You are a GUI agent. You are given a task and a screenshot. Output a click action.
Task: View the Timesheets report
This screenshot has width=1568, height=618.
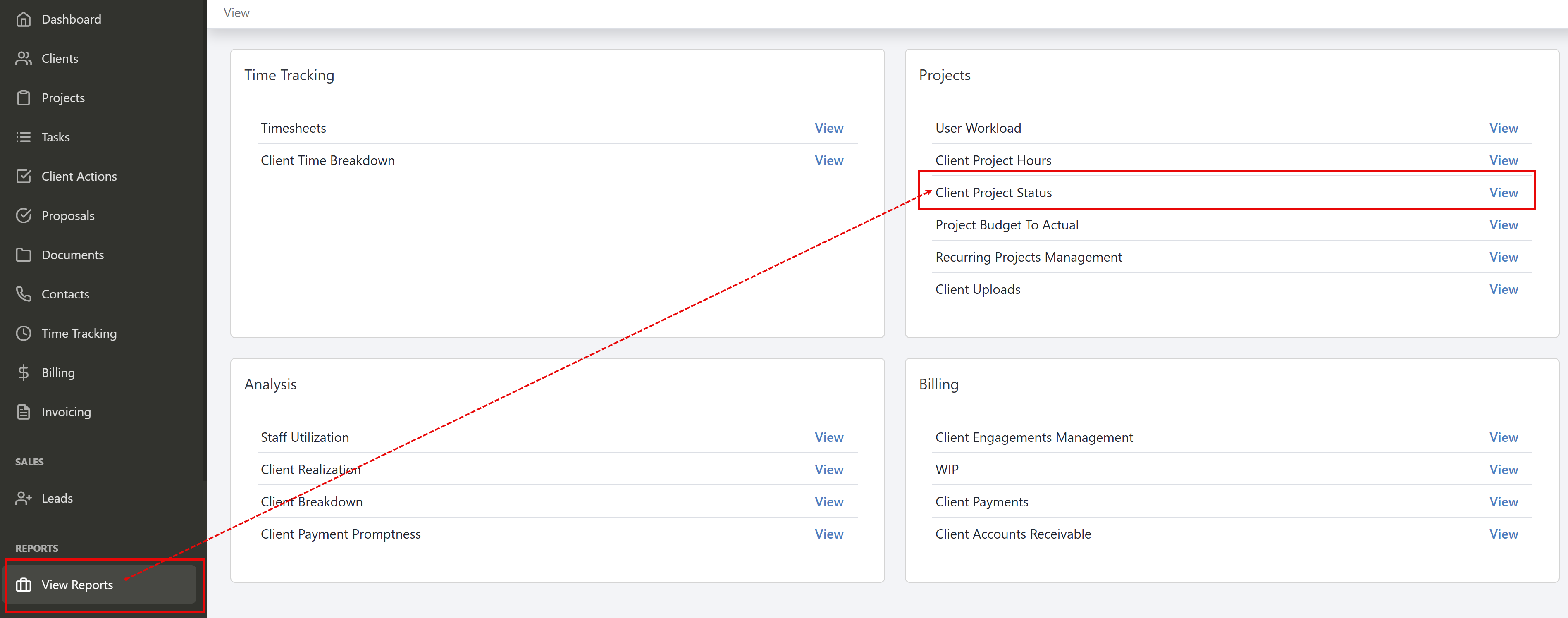click(x=829, y=128)
